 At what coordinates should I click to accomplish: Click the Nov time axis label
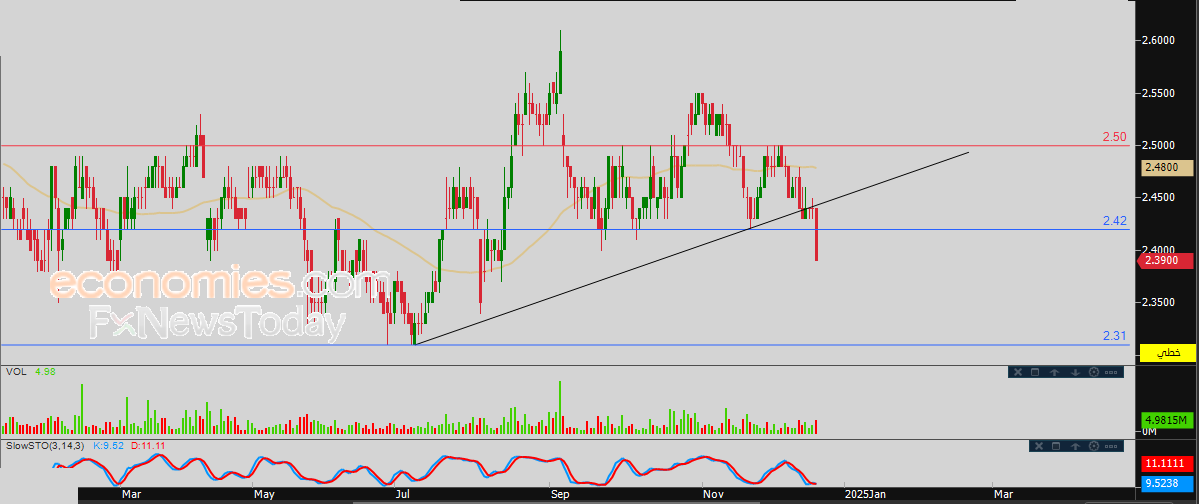click(712, 495)
